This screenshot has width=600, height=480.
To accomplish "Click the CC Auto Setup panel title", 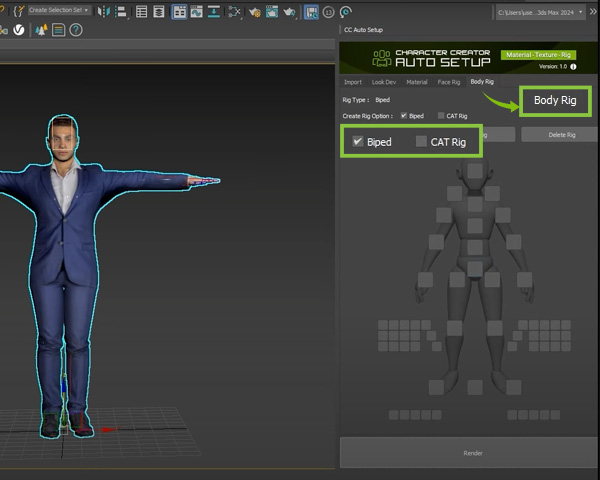I will pos(363,30).
